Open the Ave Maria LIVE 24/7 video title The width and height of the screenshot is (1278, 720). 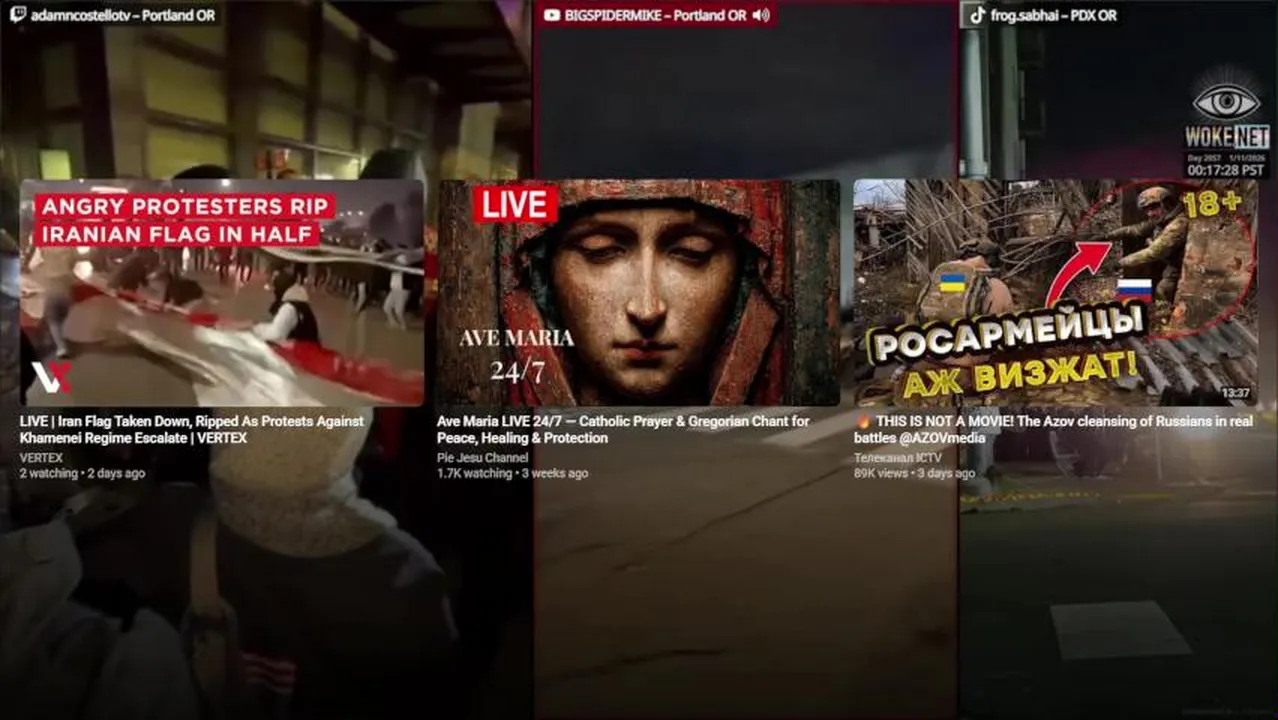[623, 430]
